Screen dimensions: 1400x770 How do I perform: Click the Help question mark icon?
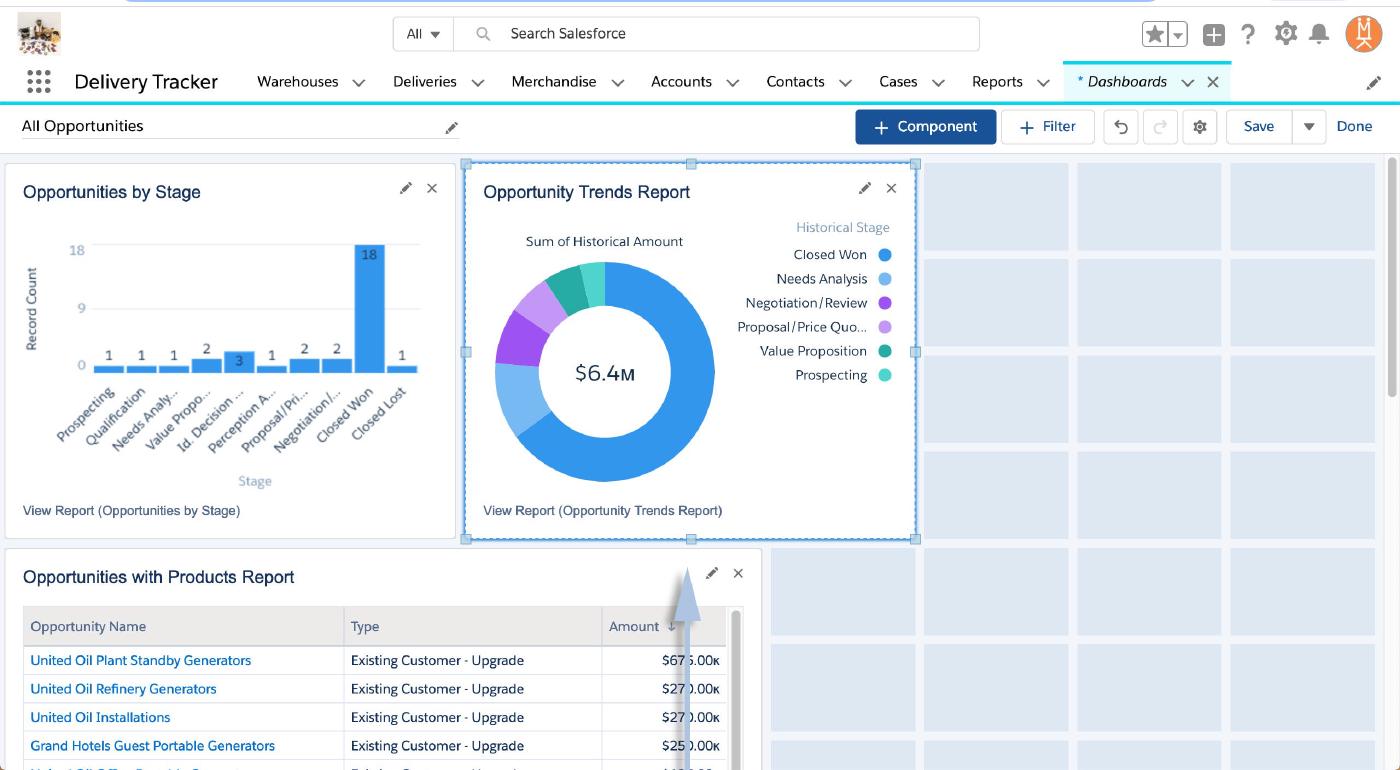pos(1248,35)
